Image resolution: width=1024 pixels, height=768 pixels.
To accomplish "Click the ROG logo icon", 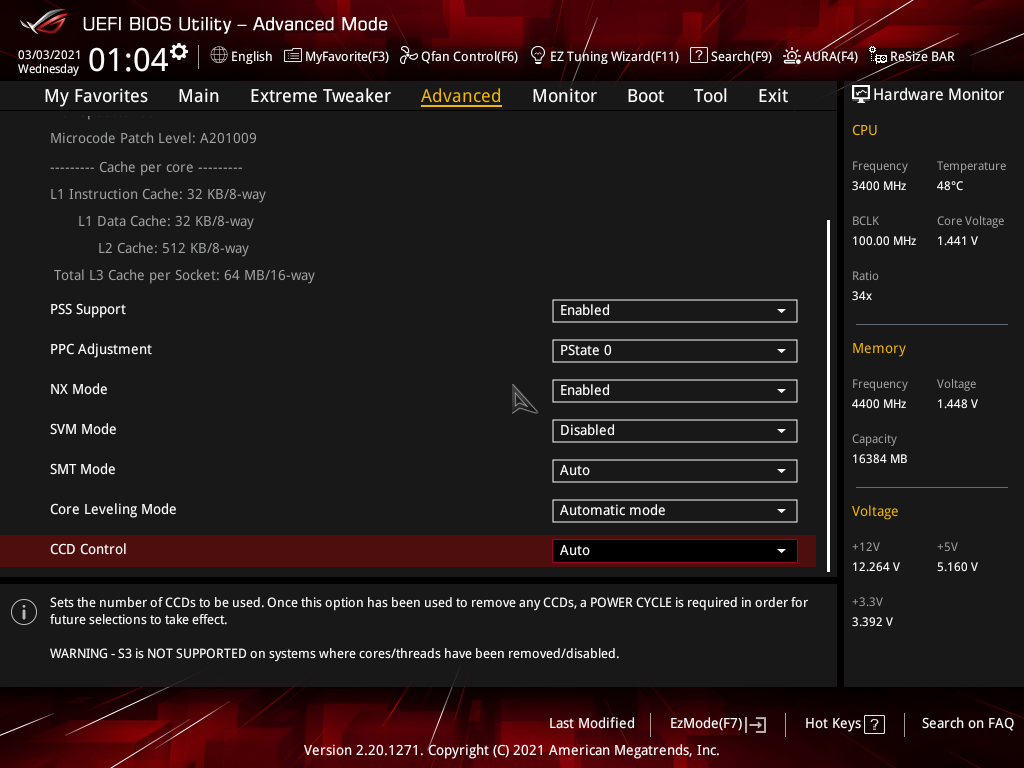I will tap(44, 22).
